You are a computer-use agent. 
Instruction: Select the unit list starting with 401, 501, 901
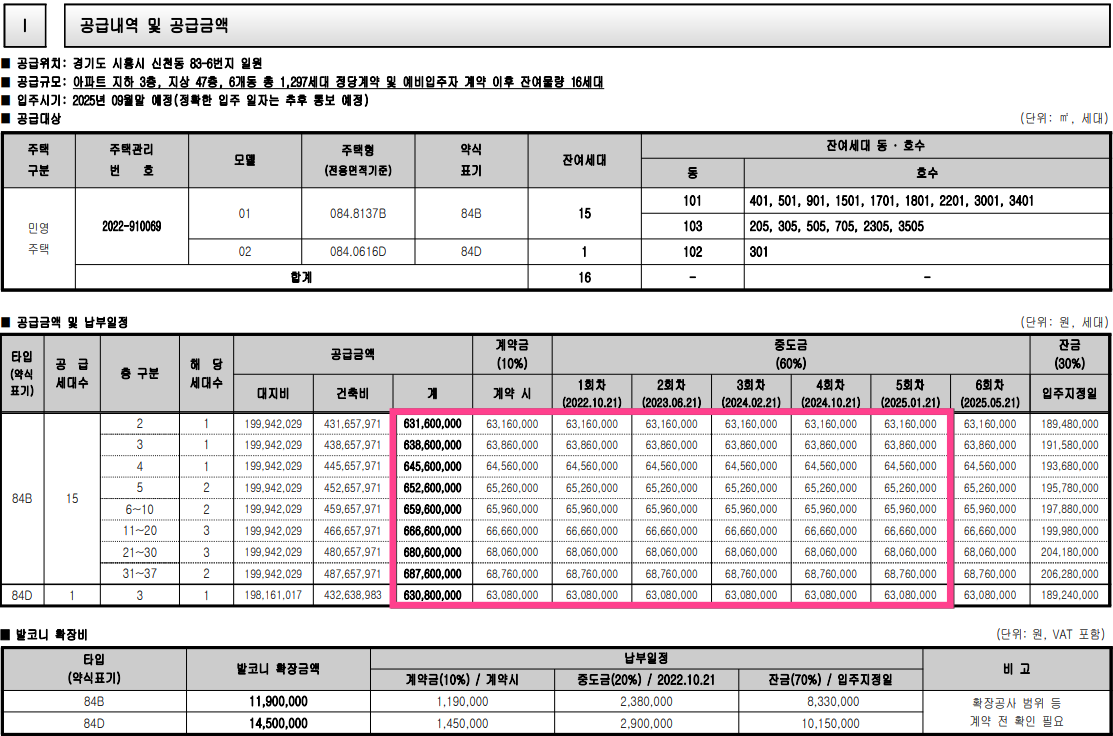tap(892, 201)
